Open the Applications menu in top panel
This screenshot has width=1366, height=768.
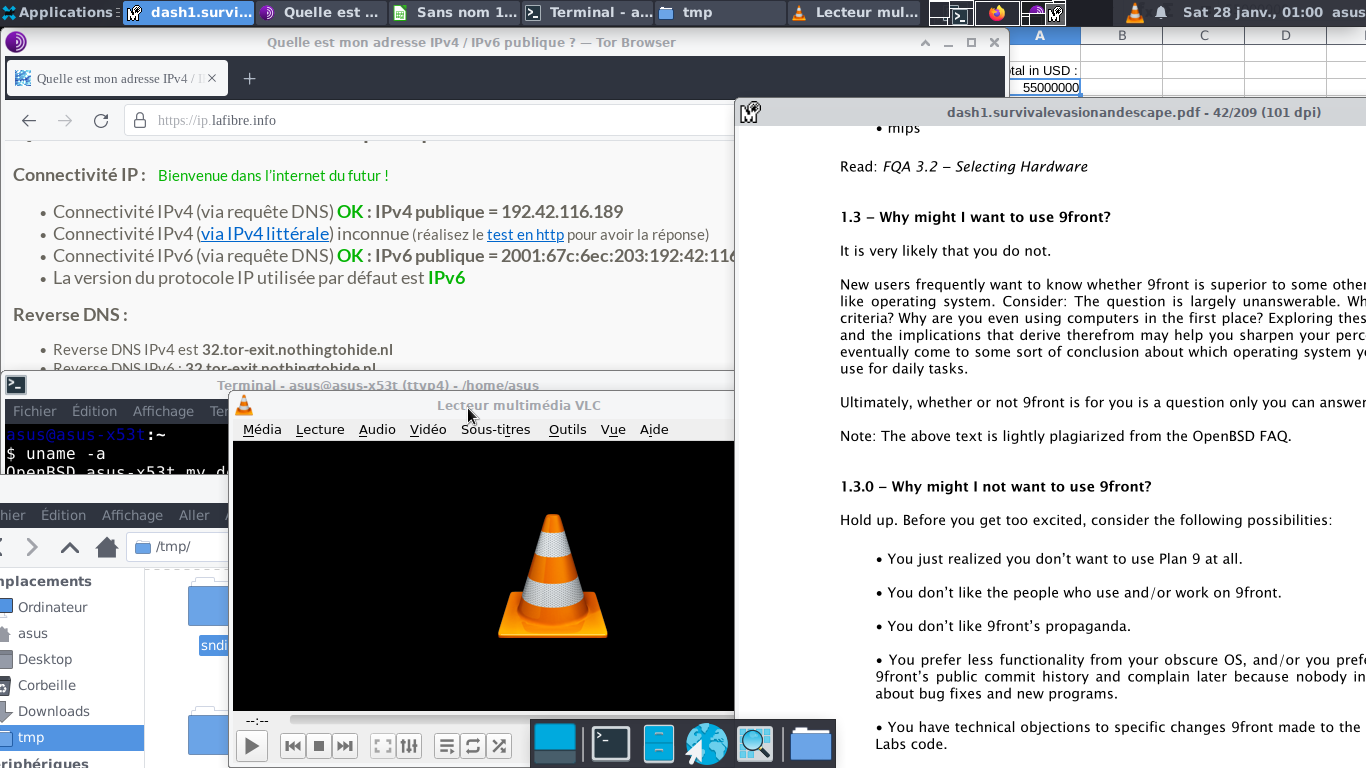tap(58, 13)
